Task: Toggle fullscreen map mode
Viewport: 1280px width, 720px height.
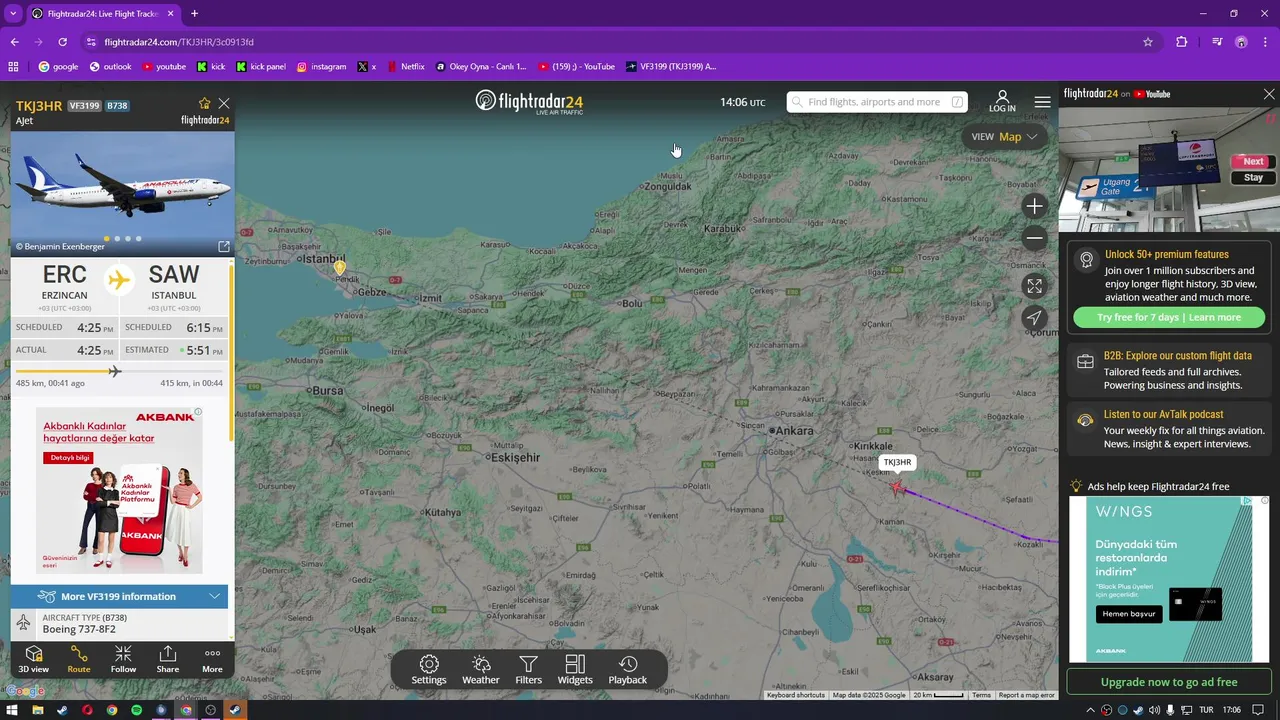Action: 1035,286
